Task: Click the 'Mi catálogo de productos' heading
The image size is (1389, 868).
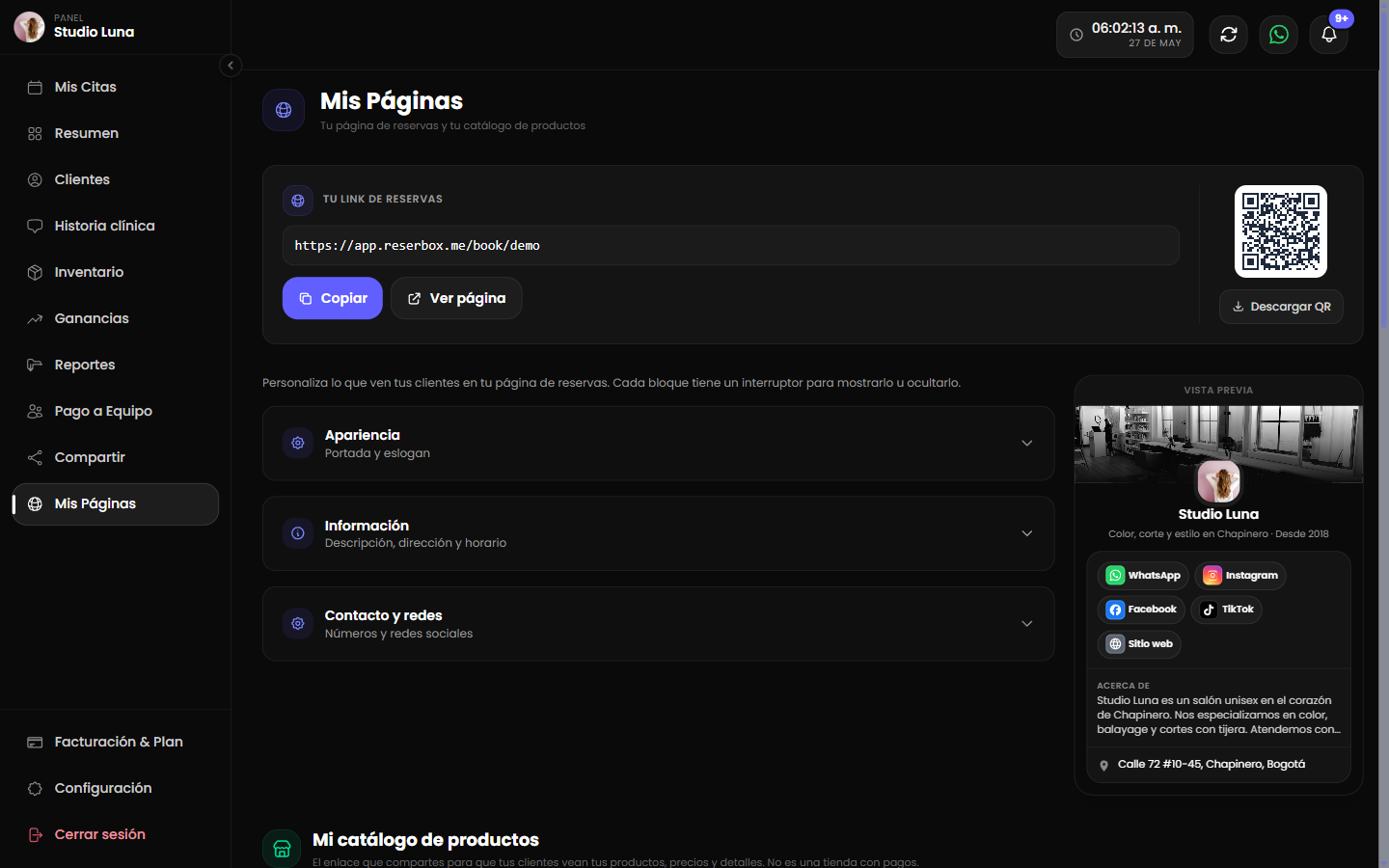Action: (x=425, y=840)
